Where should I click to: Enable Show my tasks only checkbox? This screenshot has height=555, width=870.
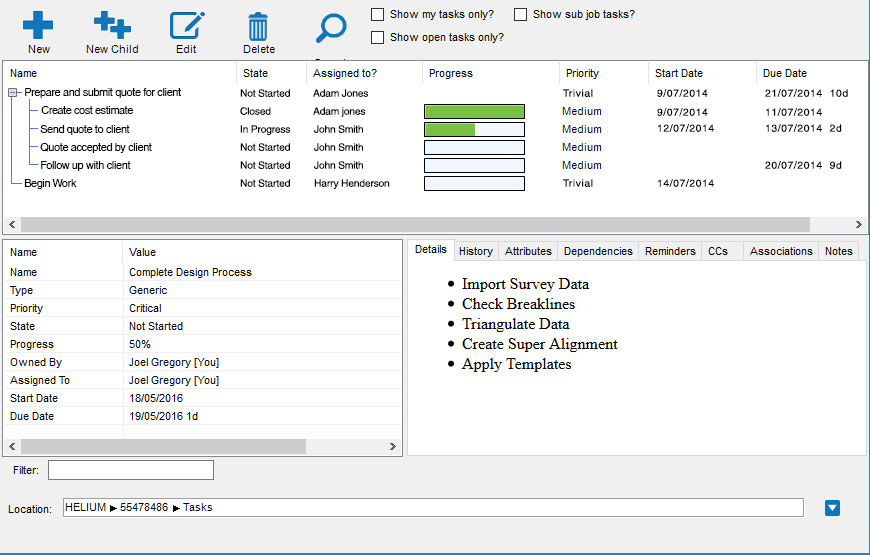pyautogui.click(x=377, y=15)
